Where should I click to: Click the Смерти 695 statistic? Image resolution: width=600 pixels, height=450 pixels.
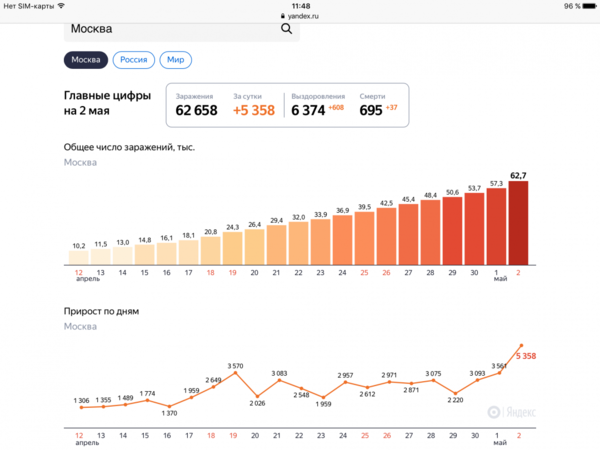point(377,104)
